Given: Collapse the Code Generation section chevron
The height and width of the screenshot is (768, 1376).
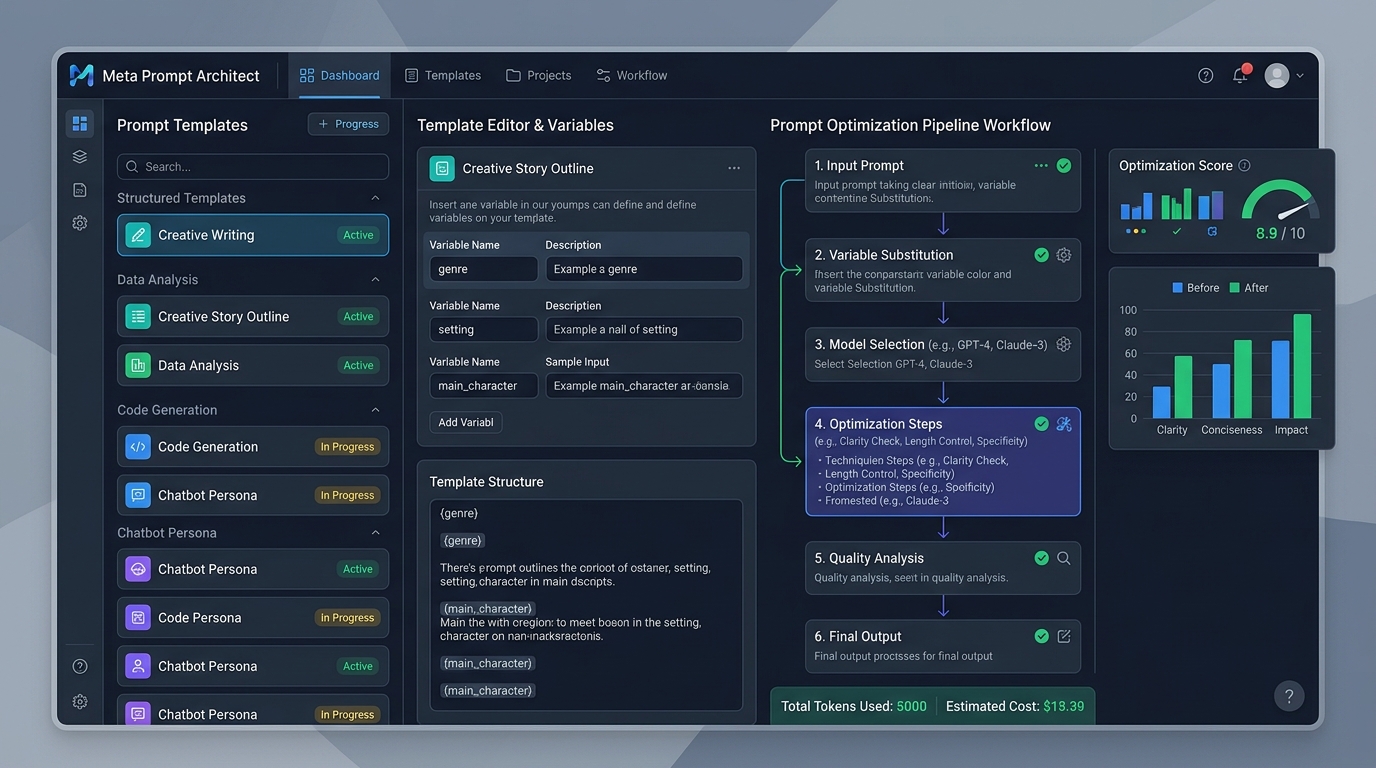Looking at the screenshot, I should tap(376, 410).
